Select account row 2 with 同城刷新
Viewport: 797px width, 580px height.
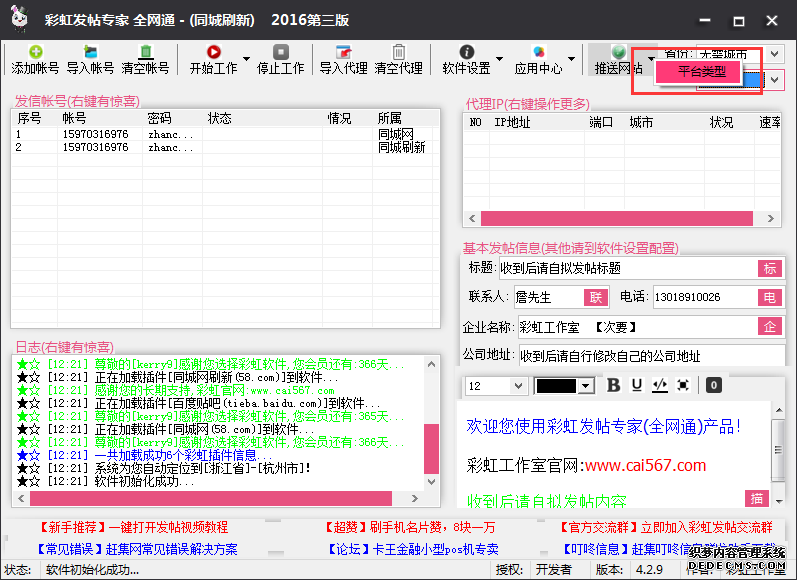pyautogui.click(x=225, y=147)
